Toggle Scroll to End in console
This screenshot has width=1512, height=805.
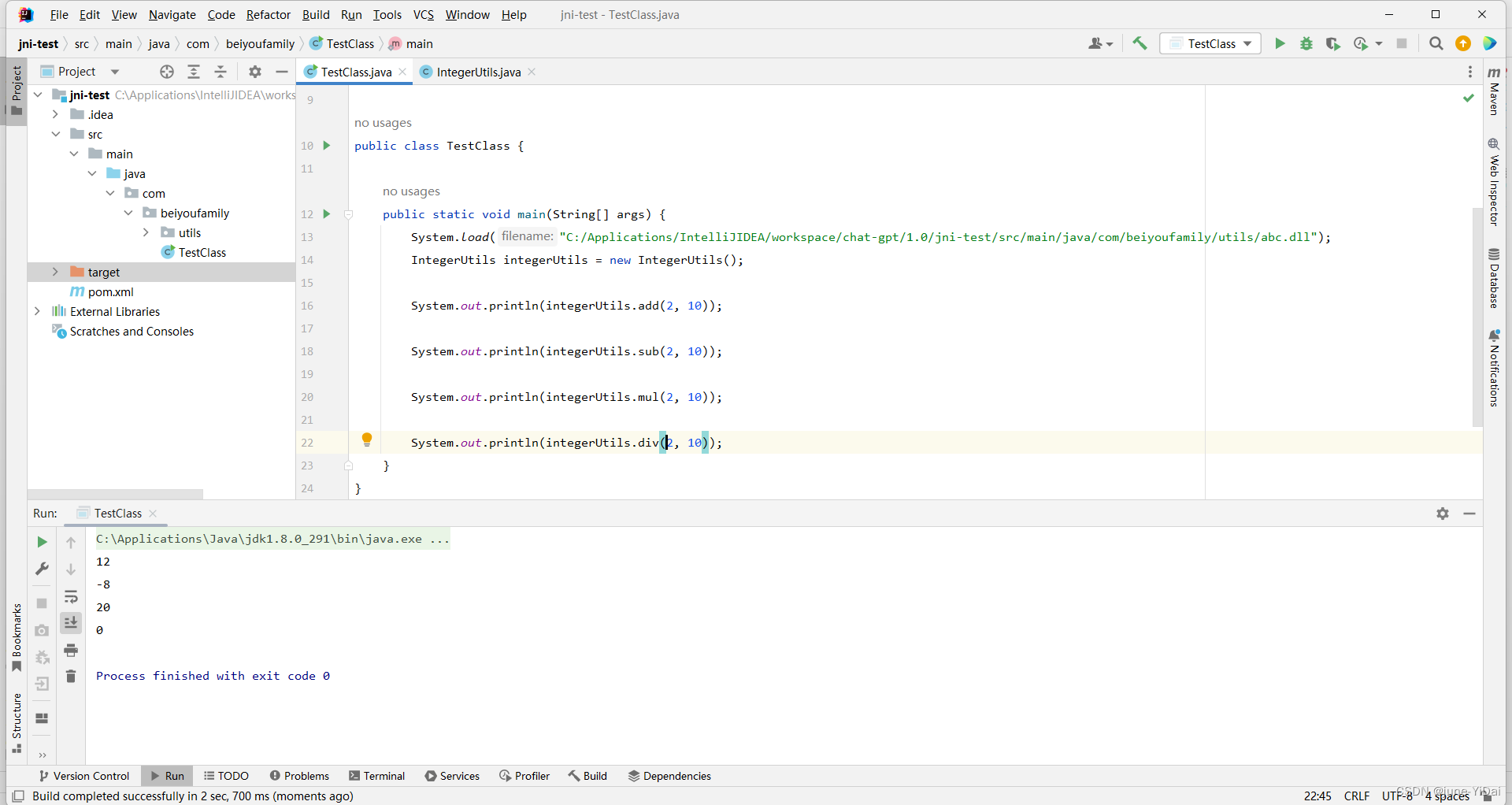(x=71, y=622)
